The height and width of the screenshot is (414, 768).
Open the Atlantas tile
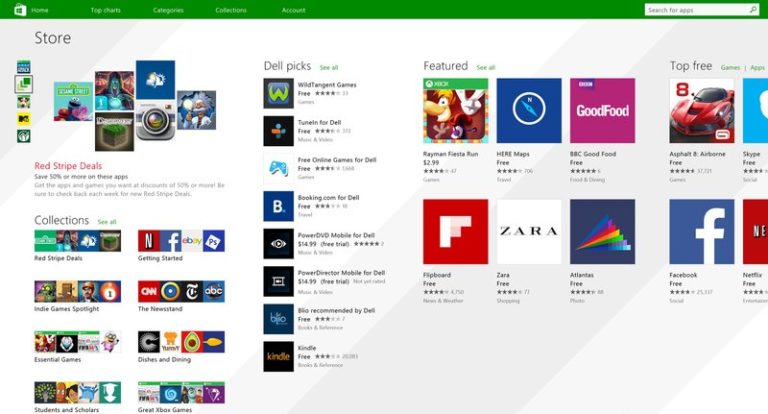coord(602,232)
